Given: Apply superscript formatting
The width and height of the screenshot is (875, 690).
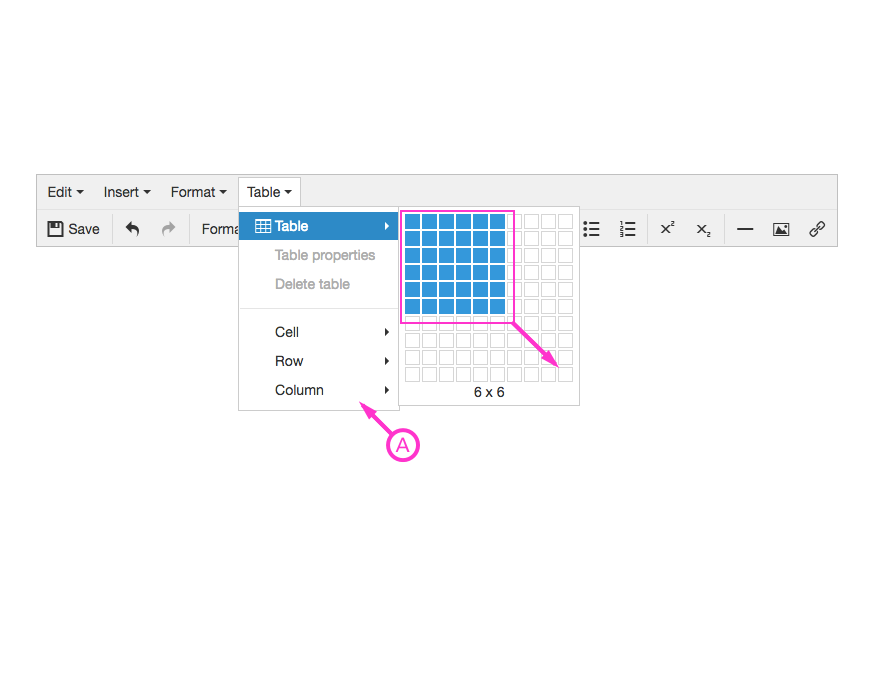Looking at the screenshot, I should pyautogui.click(x=666, y=229).
